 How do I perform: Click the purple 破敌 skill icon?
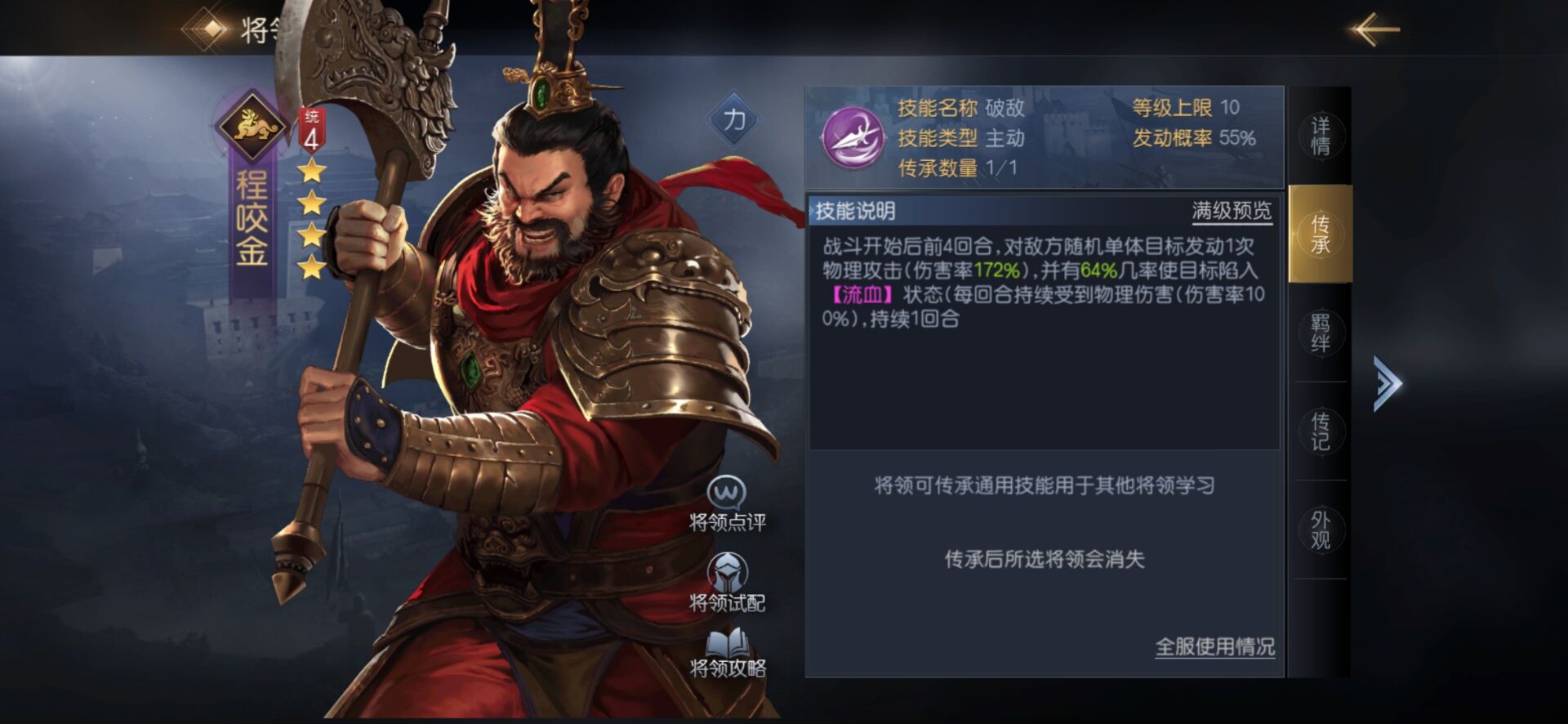[x=853, y=137]
